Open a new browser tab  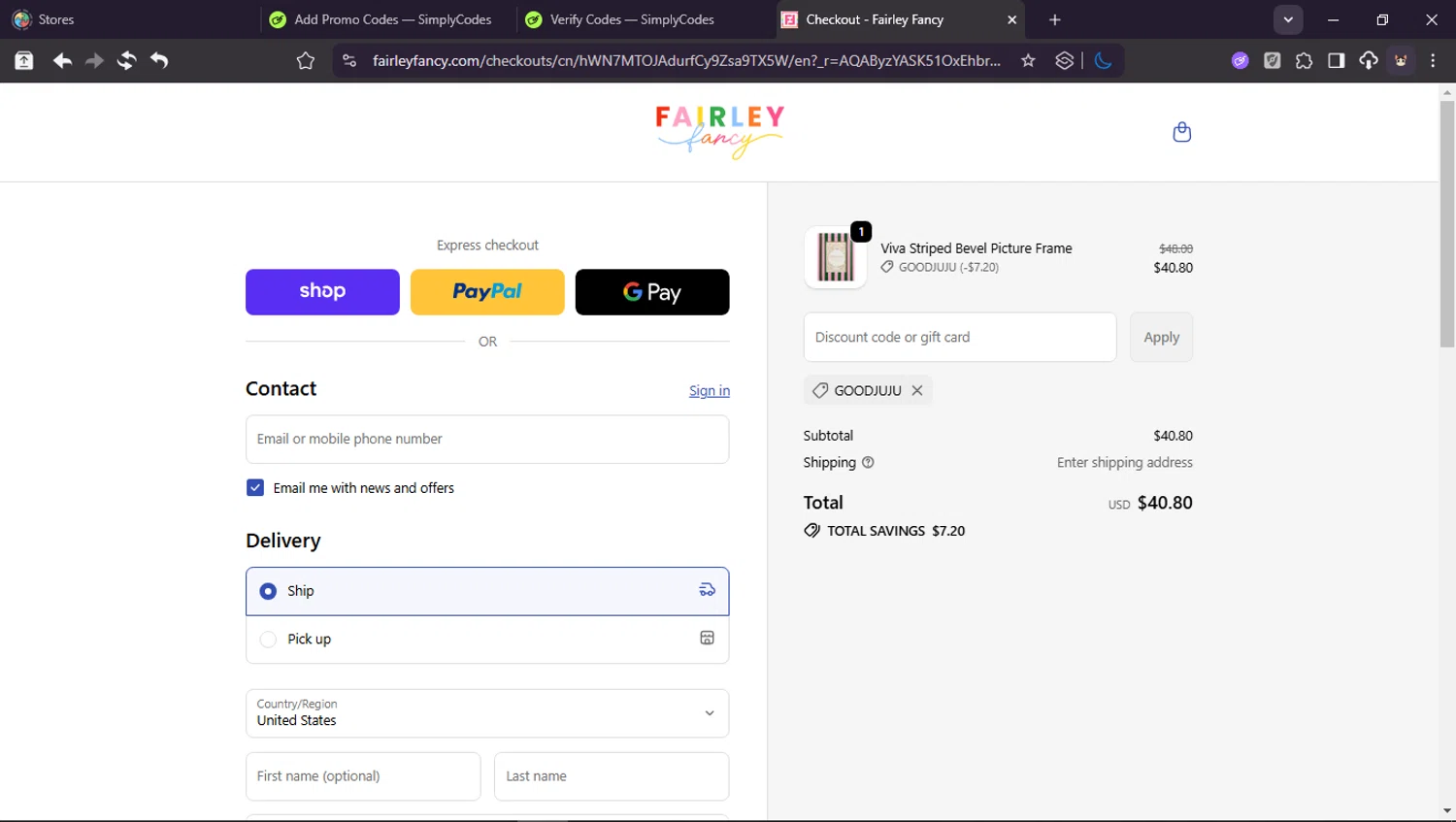coord(1055,19)
